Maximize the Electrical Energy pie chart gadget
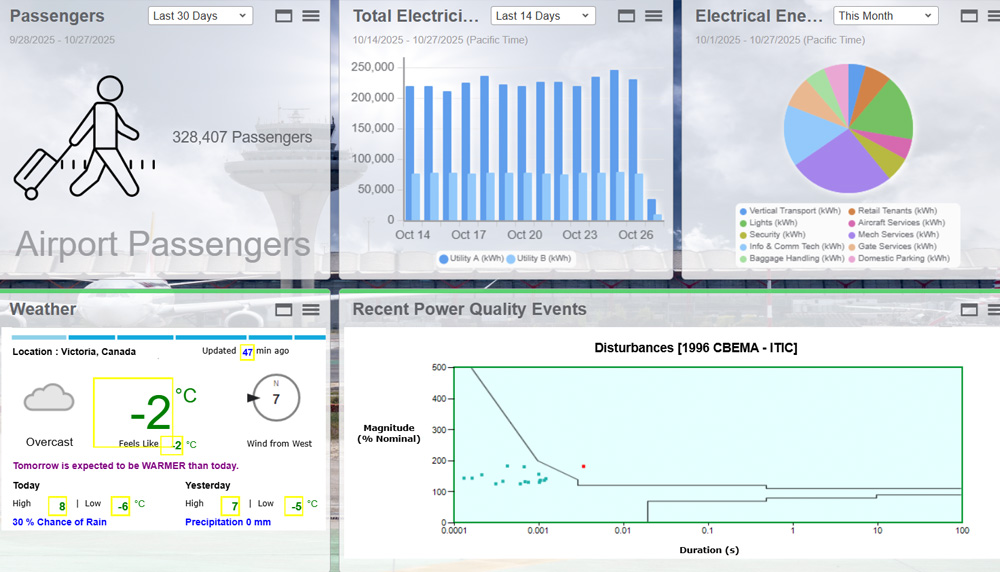The image size is (1000, 572). [968, 16]
